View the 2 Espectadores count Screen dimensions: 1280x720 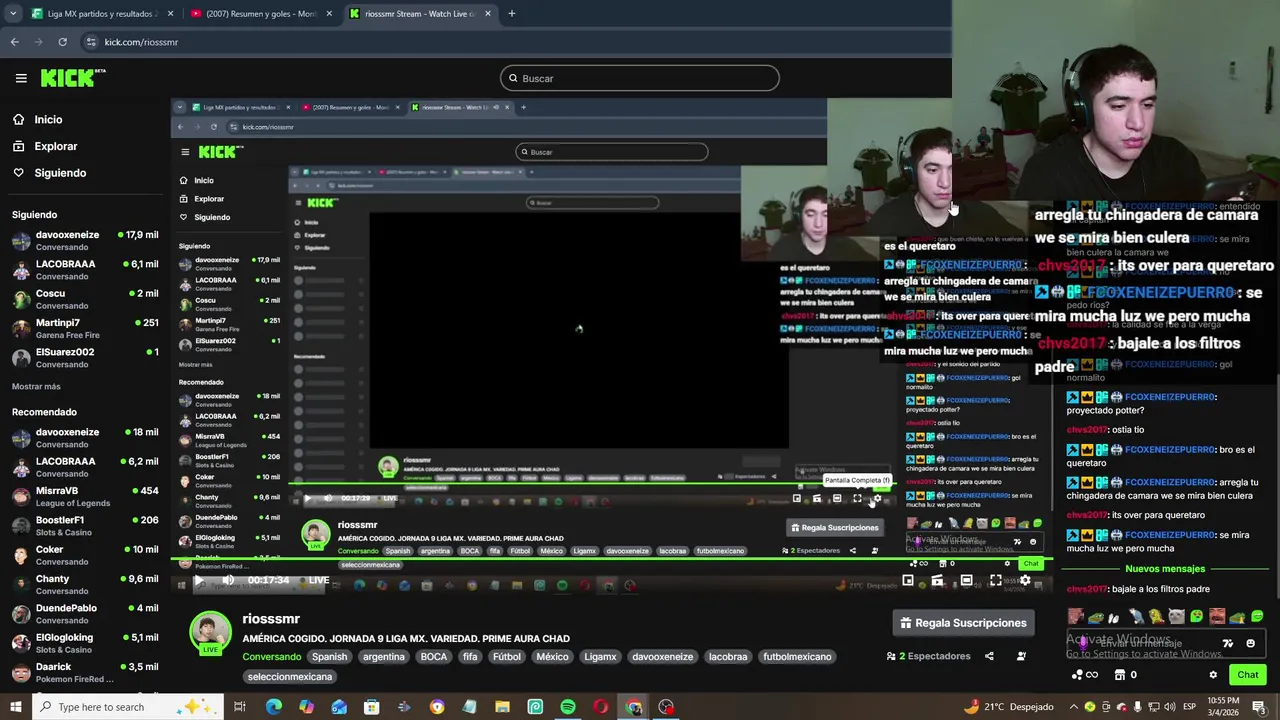pyautogui.click(x=929, y=656)
